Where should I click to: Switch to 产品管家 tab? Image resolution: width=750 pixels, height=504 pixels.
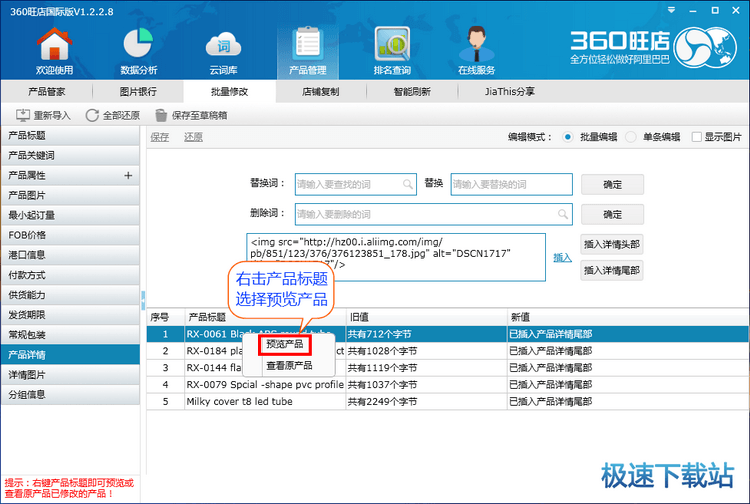point(46,91)
